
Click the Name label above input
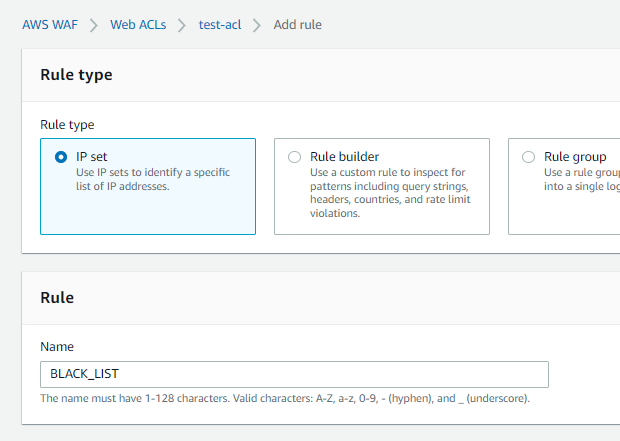click(x=56, y=346)
